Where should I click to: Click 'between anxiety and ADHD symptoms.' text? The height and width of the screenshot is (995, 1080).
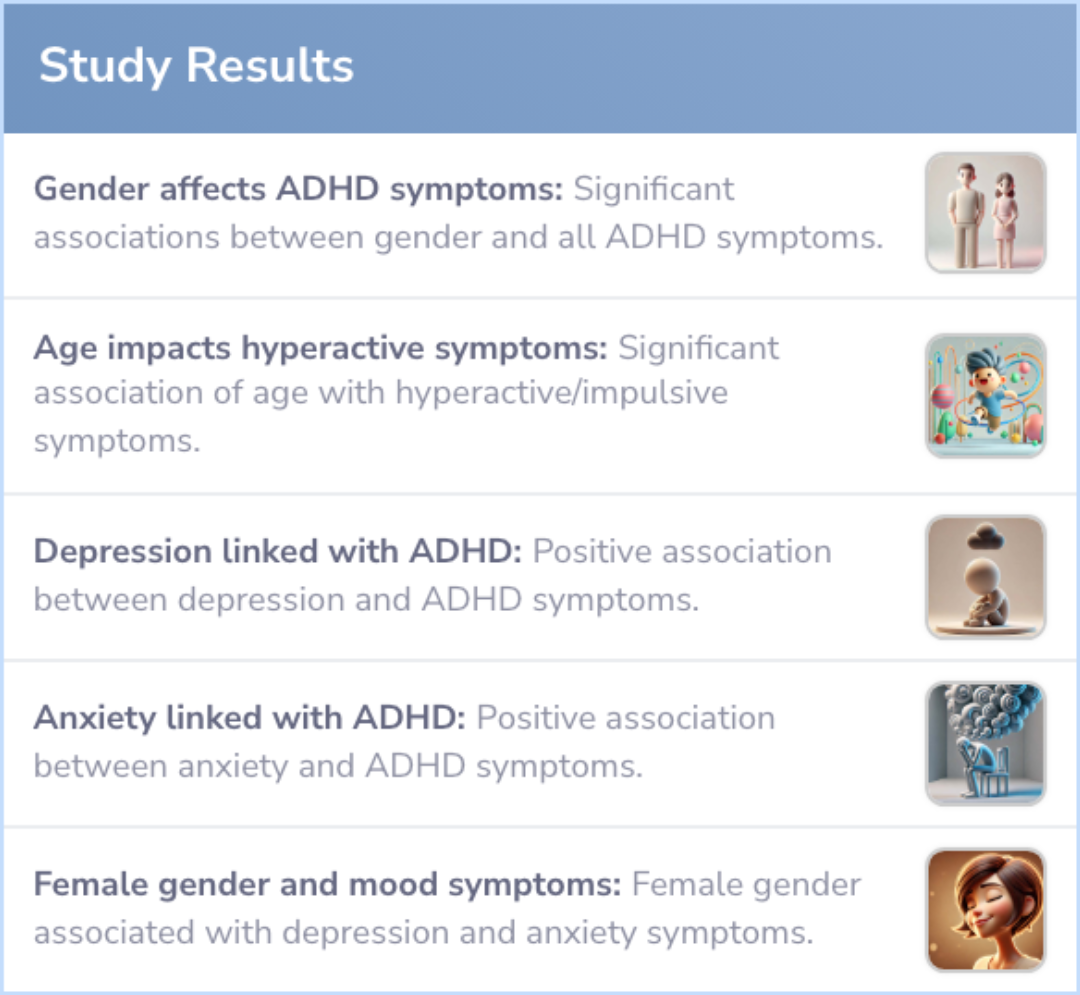[x=338, y=766]
